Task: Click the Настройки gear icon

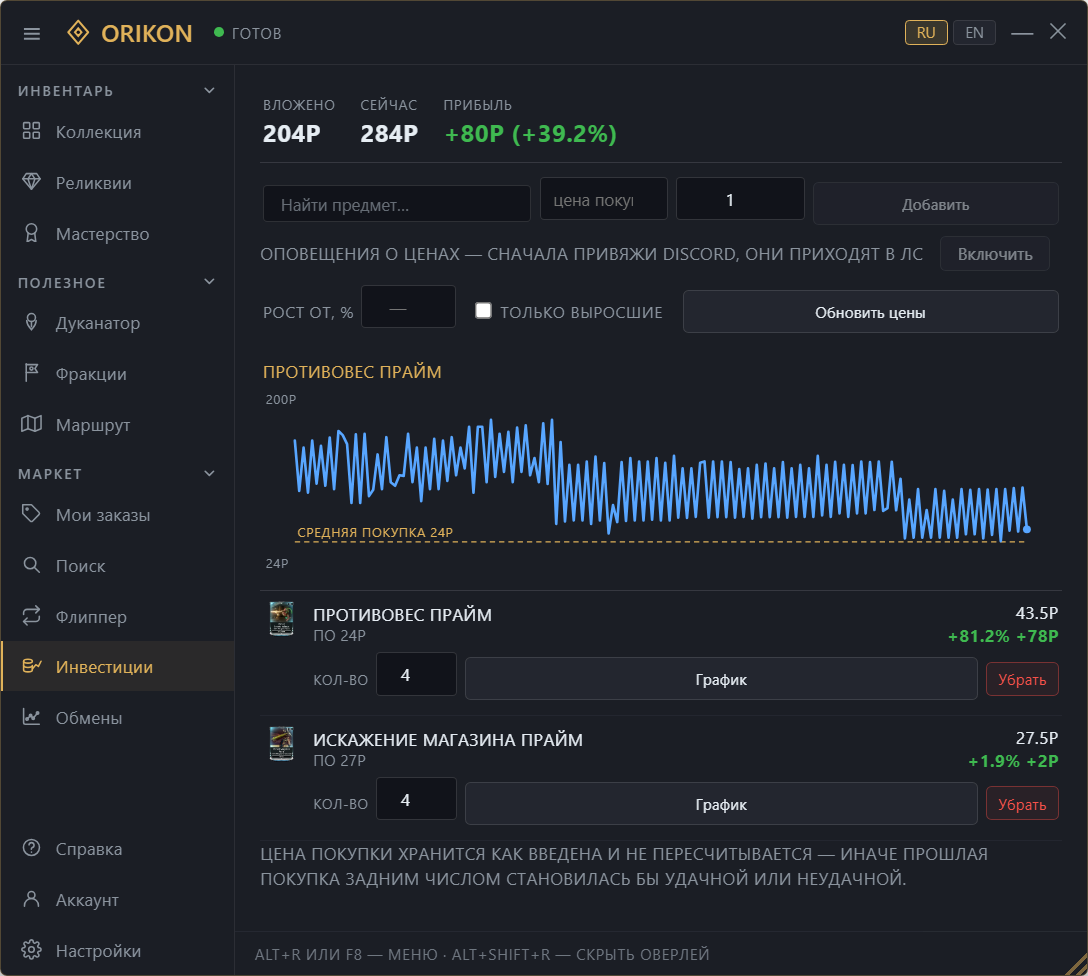Action: point(31,950)
